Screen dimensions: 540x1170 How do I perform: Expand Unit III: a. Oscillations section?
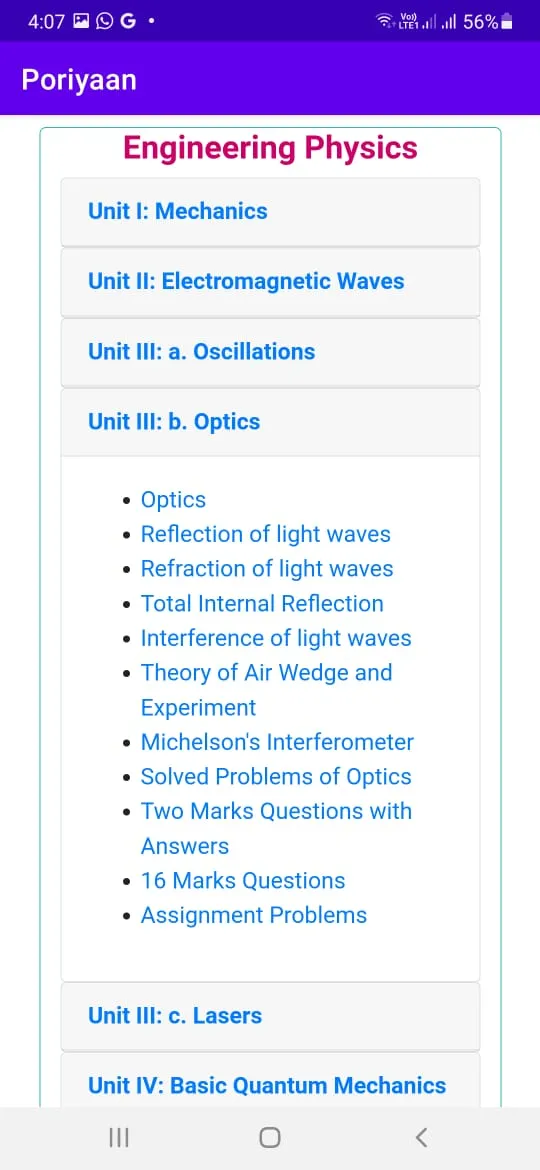click(x=270, y=351)
